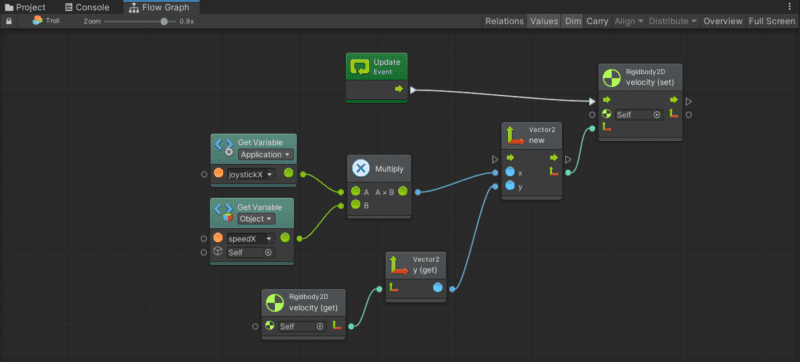The width and height of the screenshot is (800, 362).
Task: Click the blue Multiply X icon
Action: pyautogui.click(x=361, y=168)
